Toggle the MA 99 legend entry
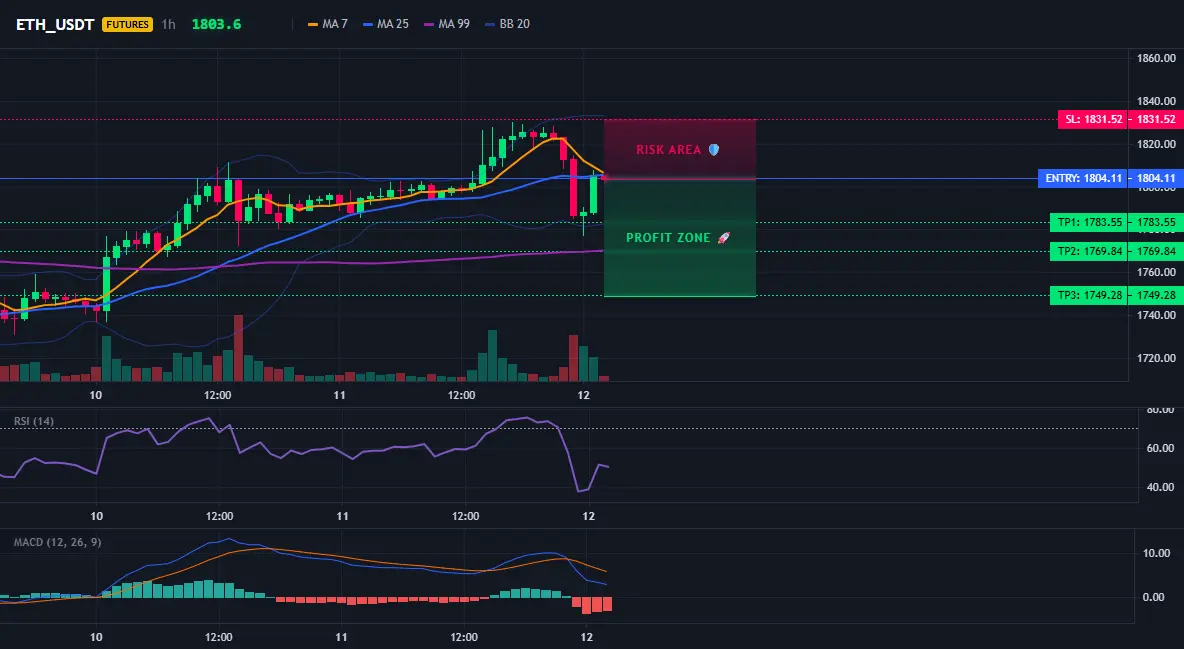The height and width of the screenshot is (649, 1184). (x=447, y=24)
